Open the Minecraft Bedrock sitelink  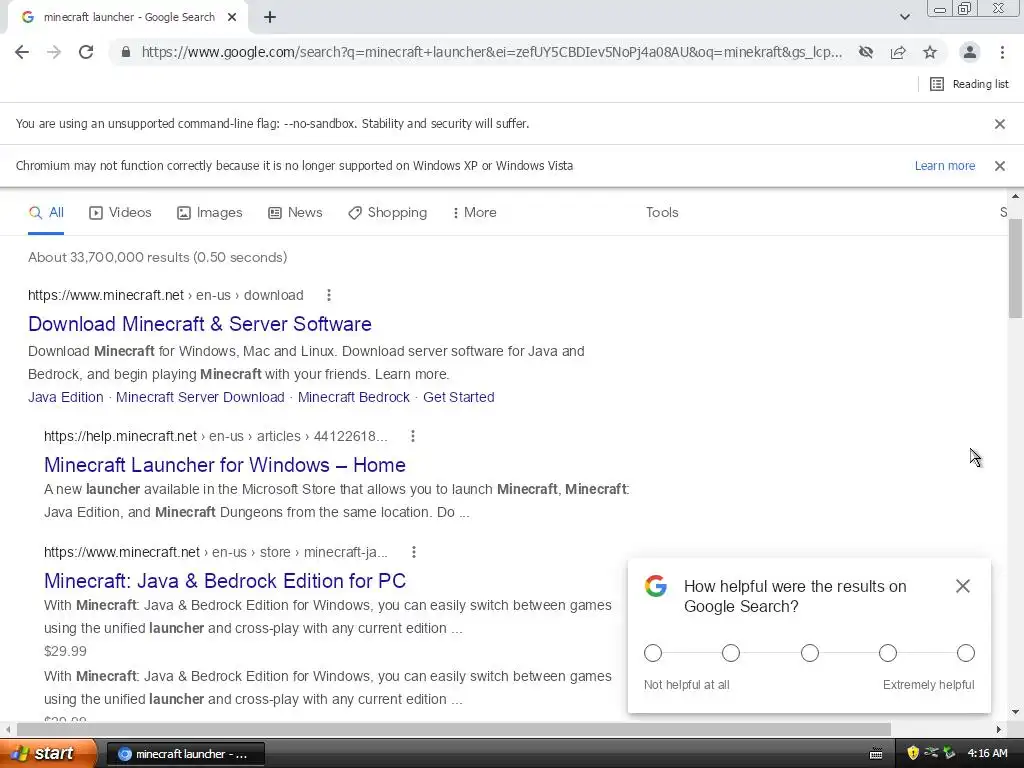[x=354, y=397]
